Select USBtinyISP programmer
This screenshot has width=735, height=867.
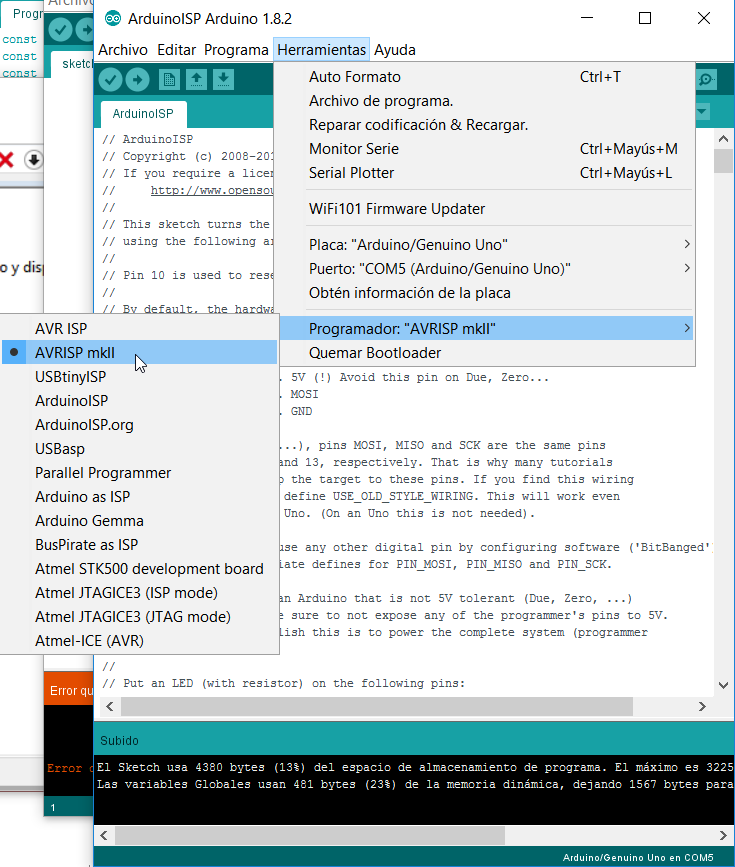click(139, 377)
